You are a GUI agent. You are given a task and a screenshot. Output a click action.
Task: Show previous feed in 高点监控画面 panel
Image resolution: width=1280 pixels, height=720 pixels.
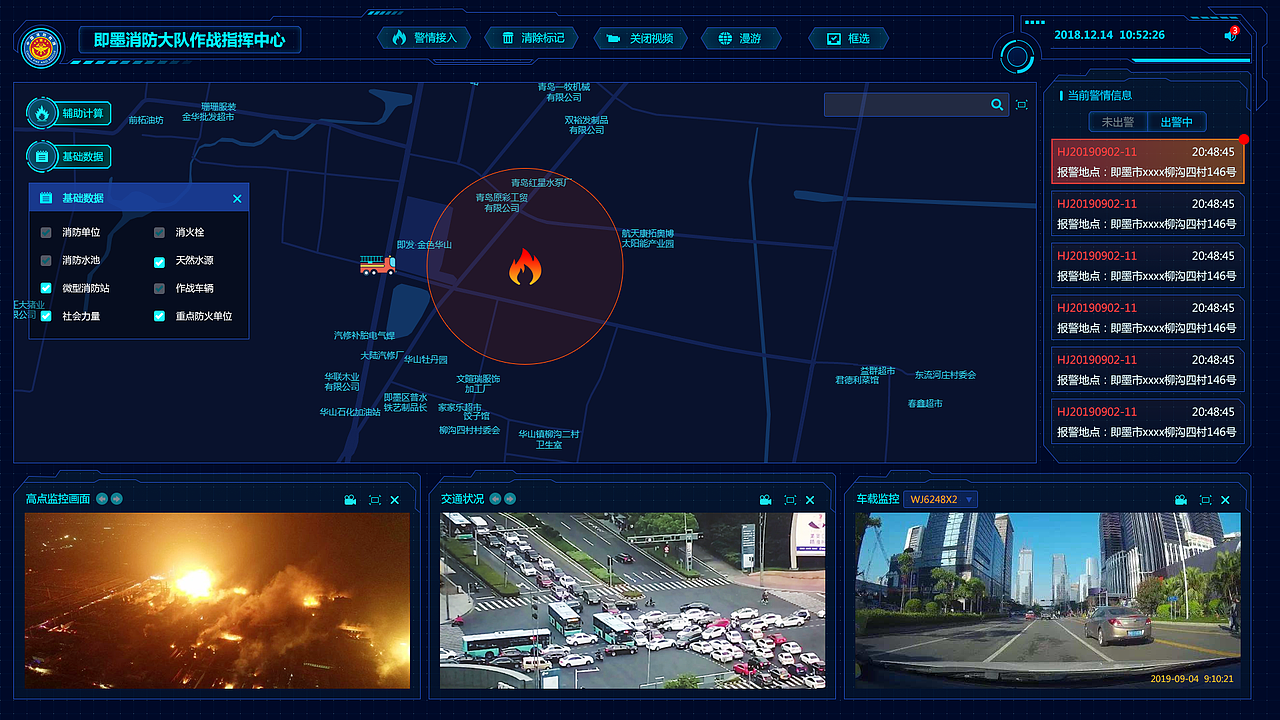click(x=102, y=499)
